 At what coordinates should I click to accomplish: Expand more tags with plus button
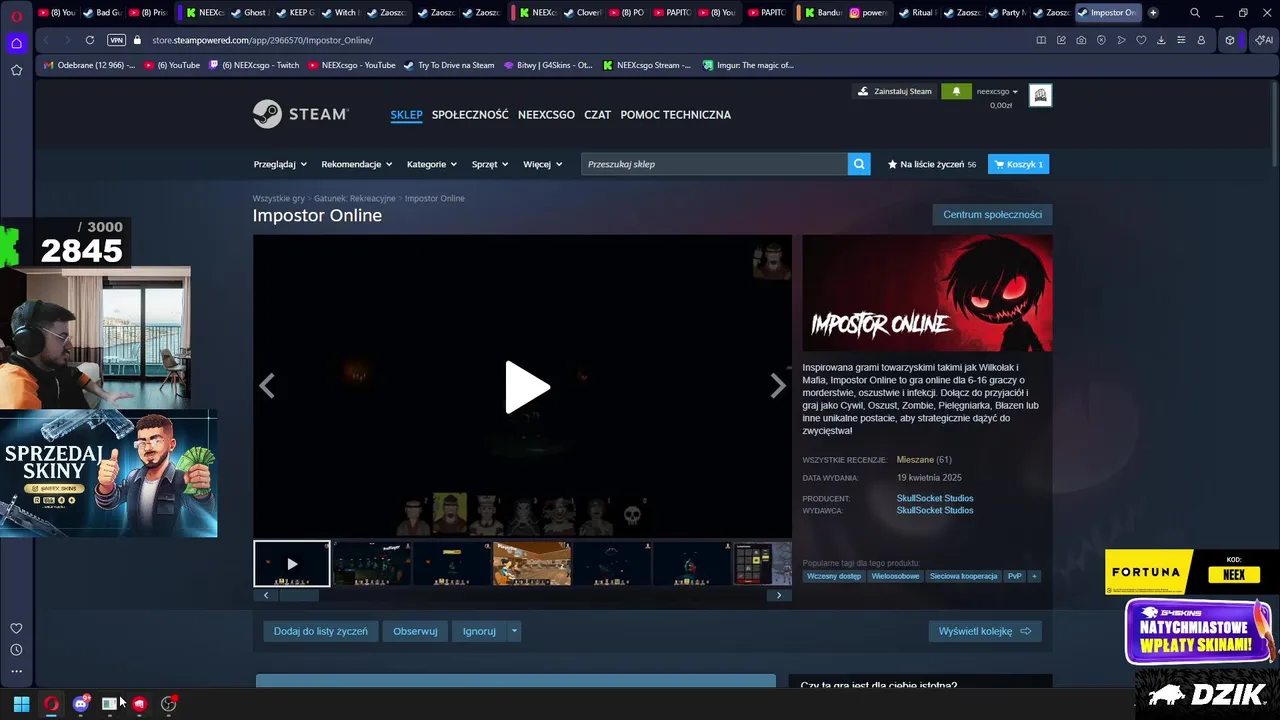(1035, 576)
